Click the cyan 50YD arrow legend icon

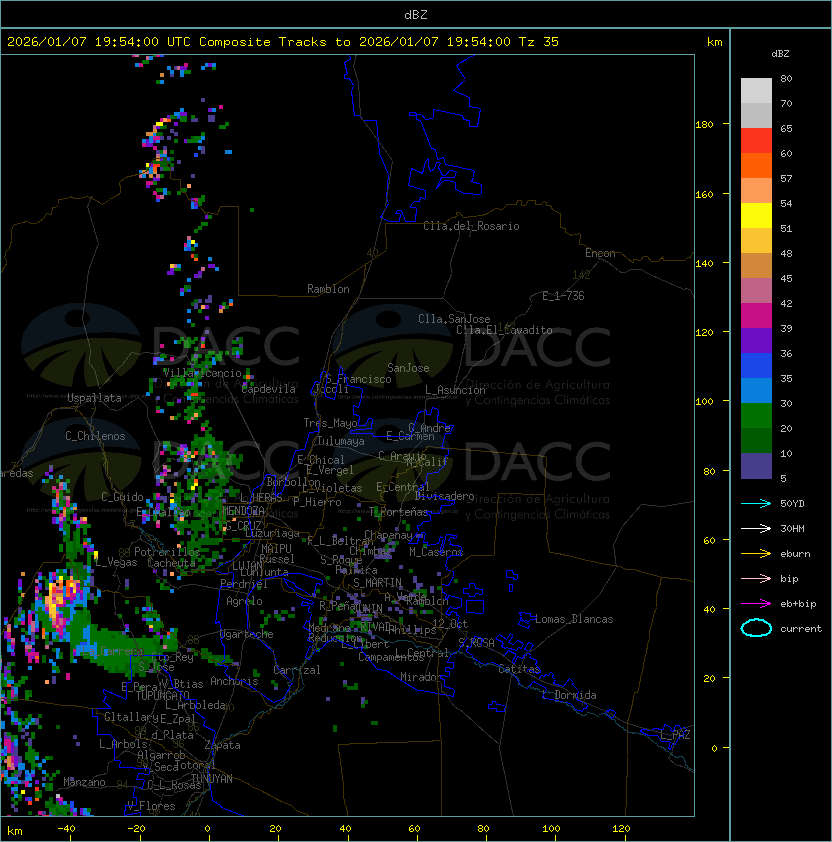tap(756, 503)
